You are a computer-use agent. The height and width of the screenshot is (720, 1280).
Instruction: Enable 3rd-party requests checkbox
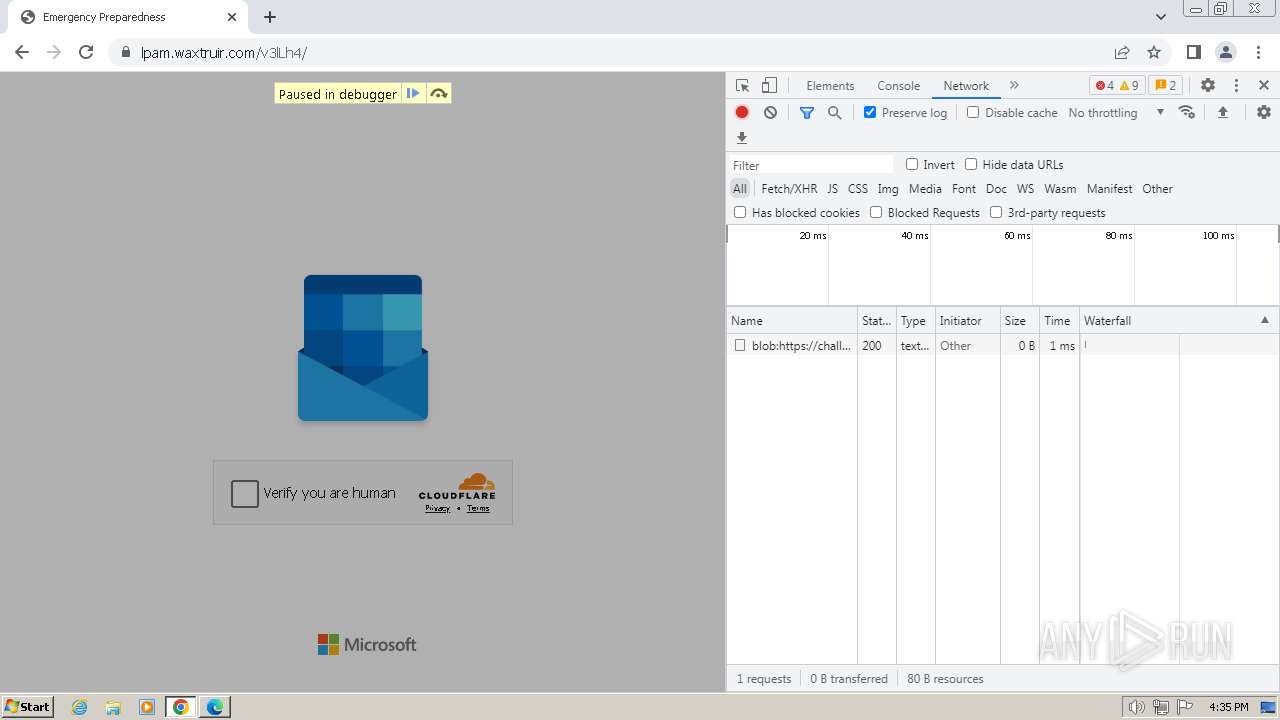(x=996, y=212)
